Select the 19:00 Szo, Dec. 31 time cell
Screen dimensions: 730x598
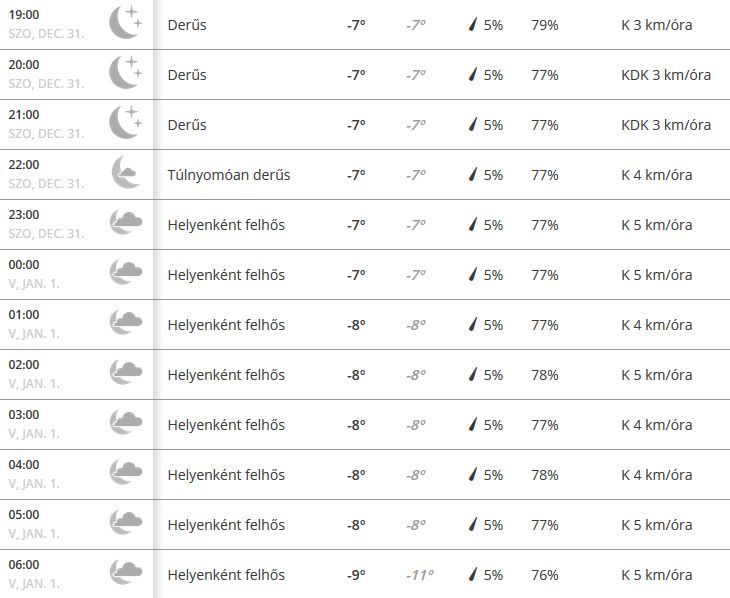pyautogui.click(x=47, y=24)
